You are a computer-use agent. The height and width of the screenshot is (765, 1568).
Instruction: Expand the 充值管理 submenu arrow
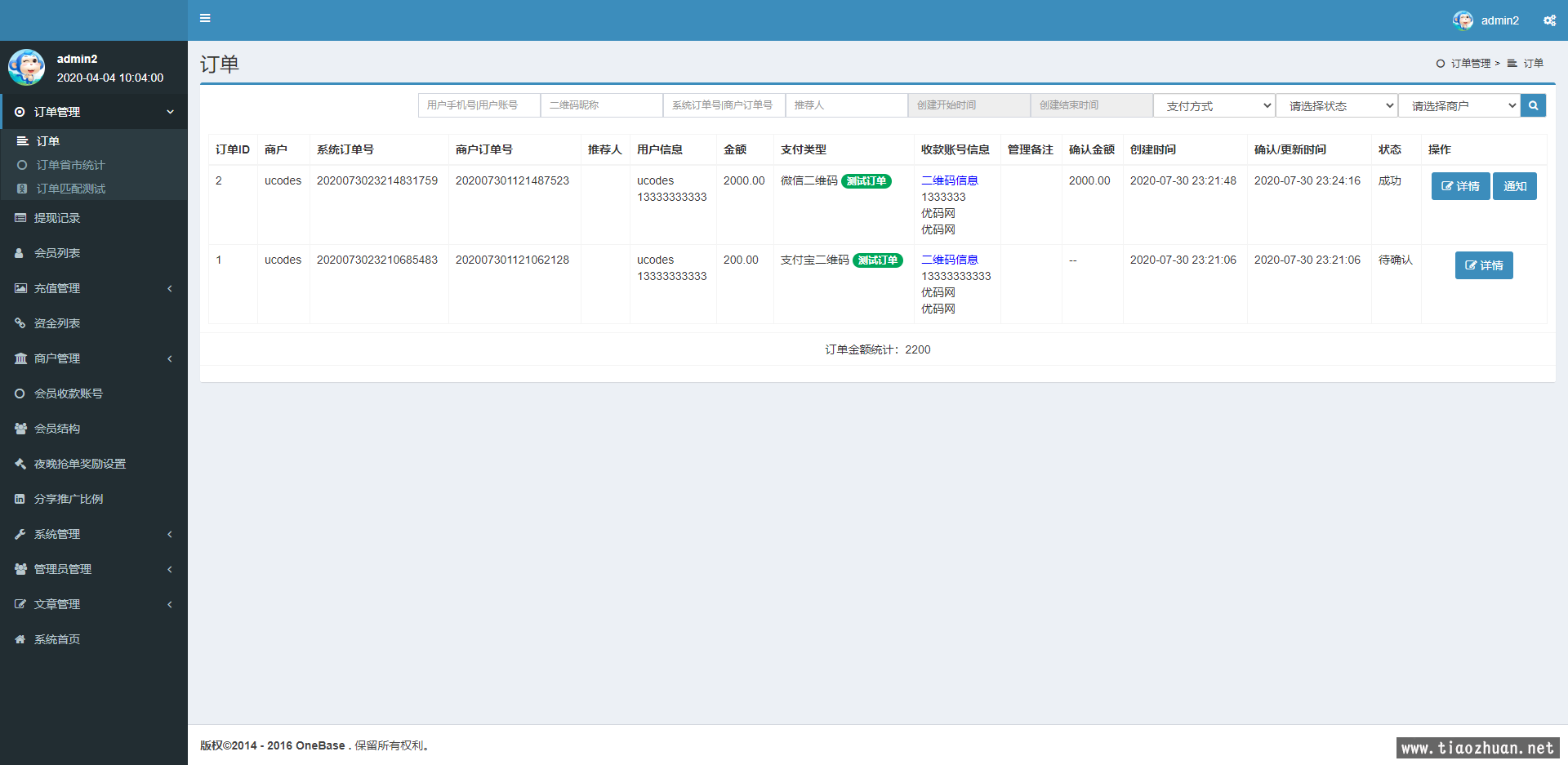170,288
